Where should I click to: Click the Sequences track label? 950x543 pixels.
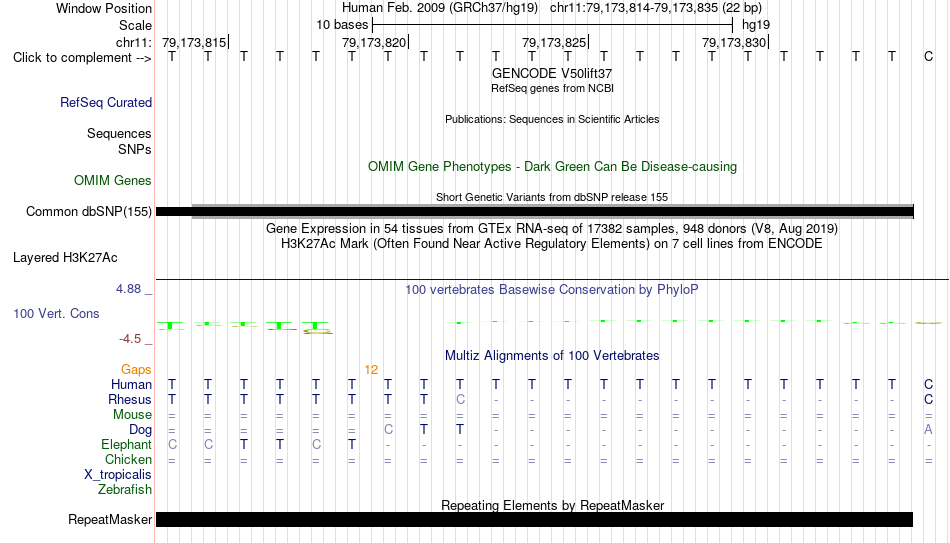[119, 133]
